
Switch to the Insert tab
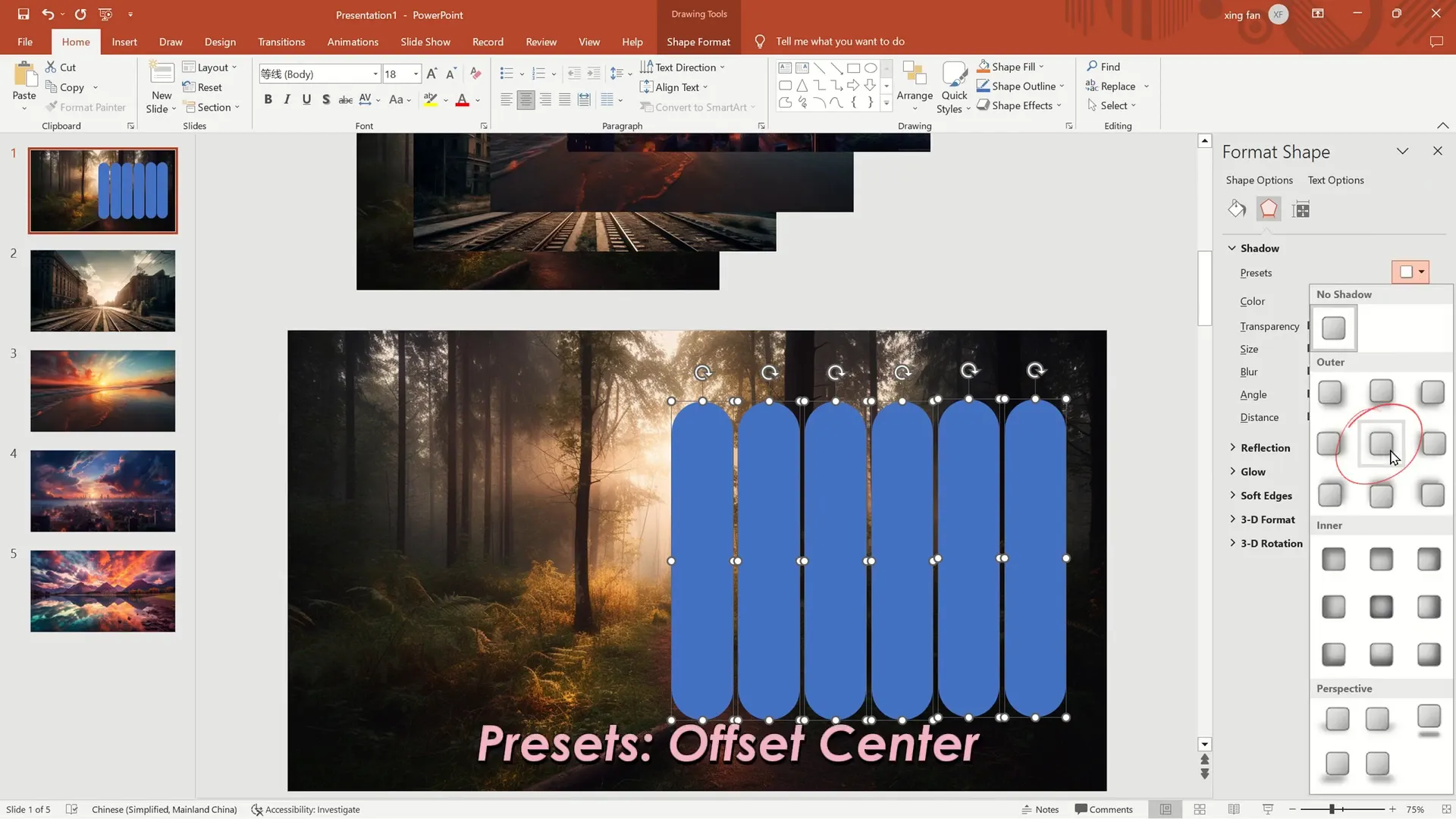coord(124,42)
